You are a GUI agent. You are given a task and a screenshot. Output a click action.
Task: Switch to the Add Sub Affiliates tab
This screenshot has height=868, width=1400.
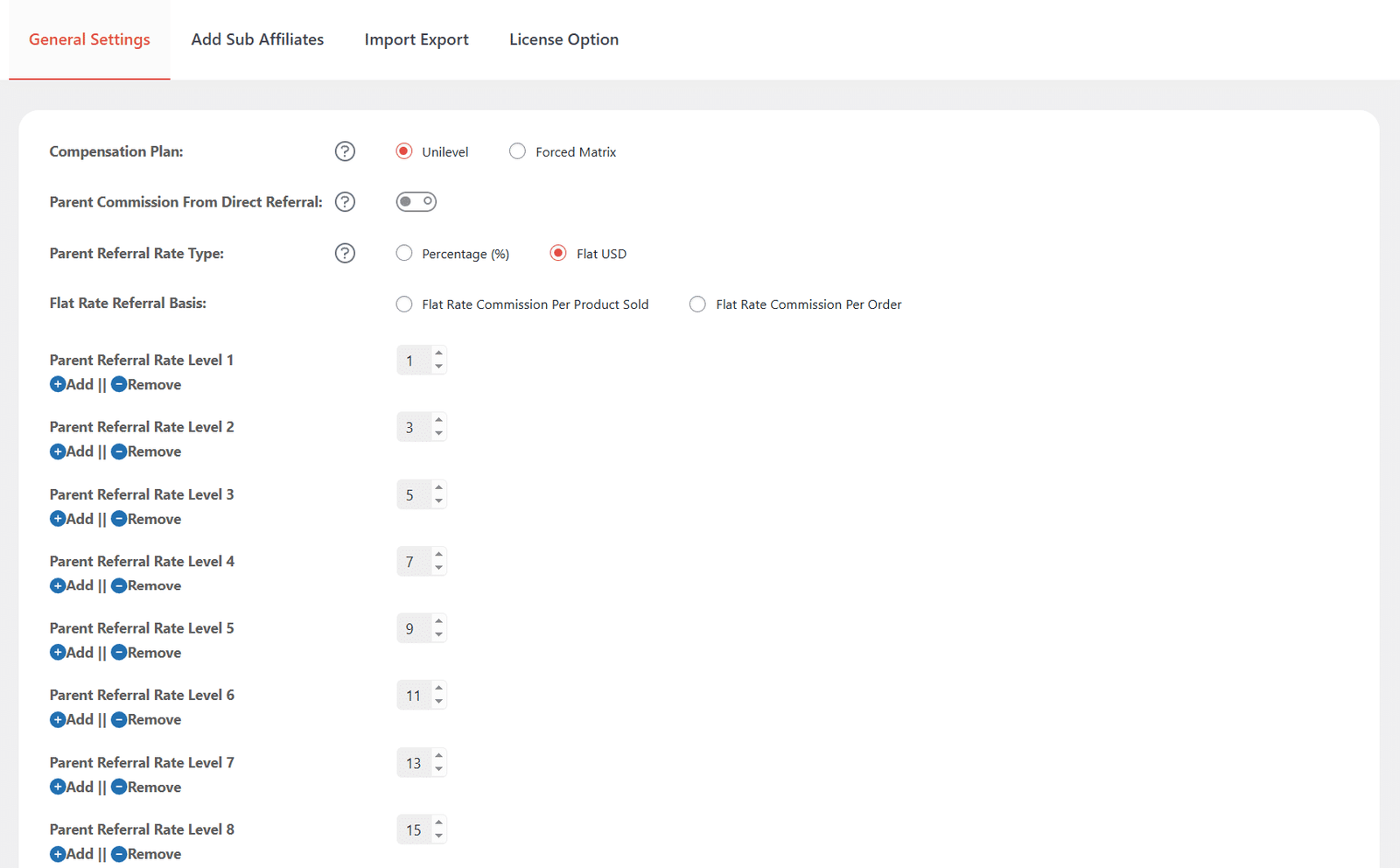[257, 39]
